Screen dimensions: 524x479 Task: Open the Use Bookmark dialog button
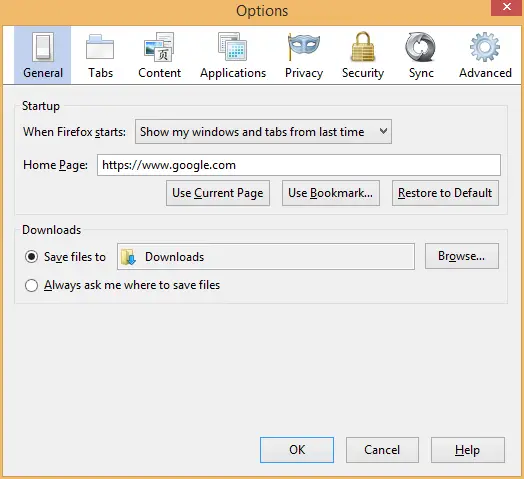pos(331,193)
